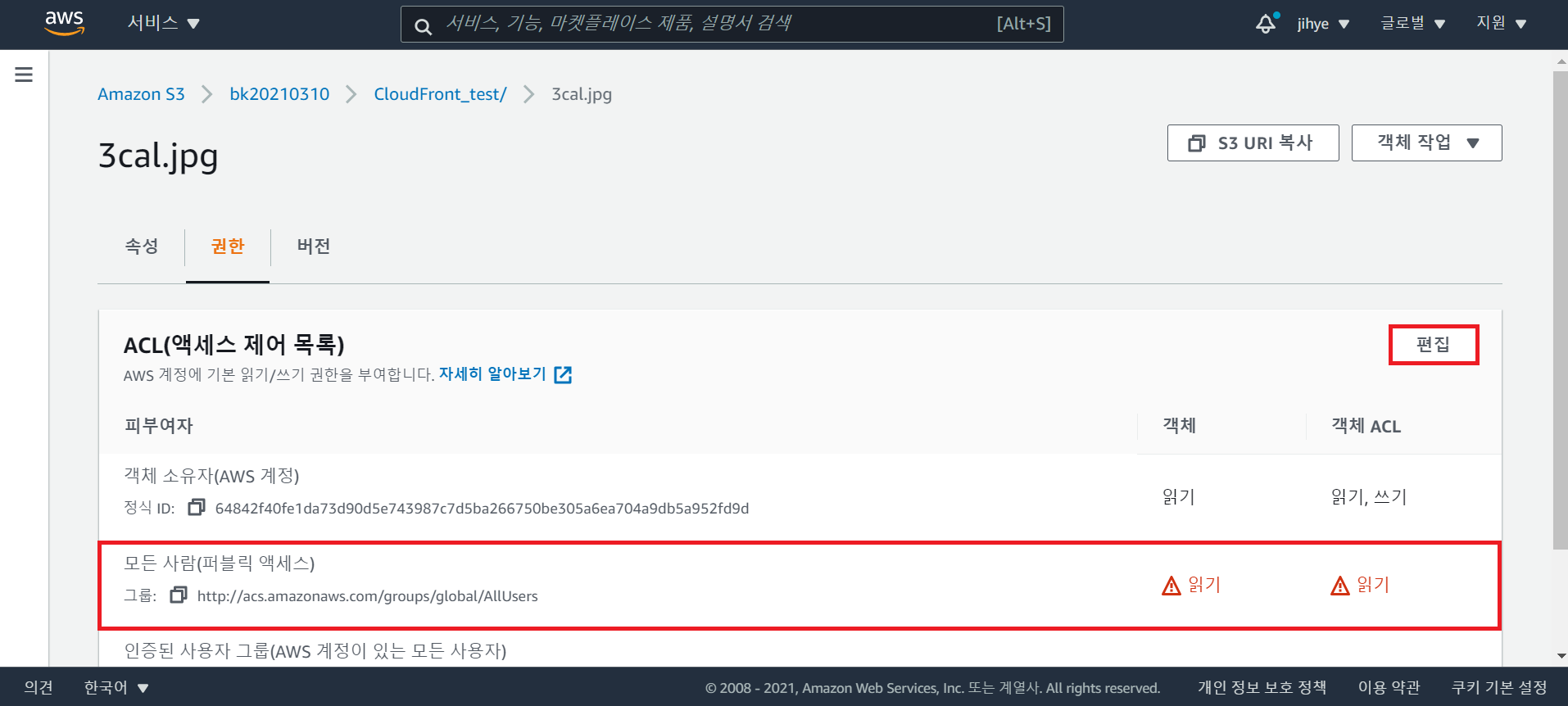This screenshot has height=706, width=1568.
Task: Click the 객체 ACL column header
Action: click(x=1366, y=426)
